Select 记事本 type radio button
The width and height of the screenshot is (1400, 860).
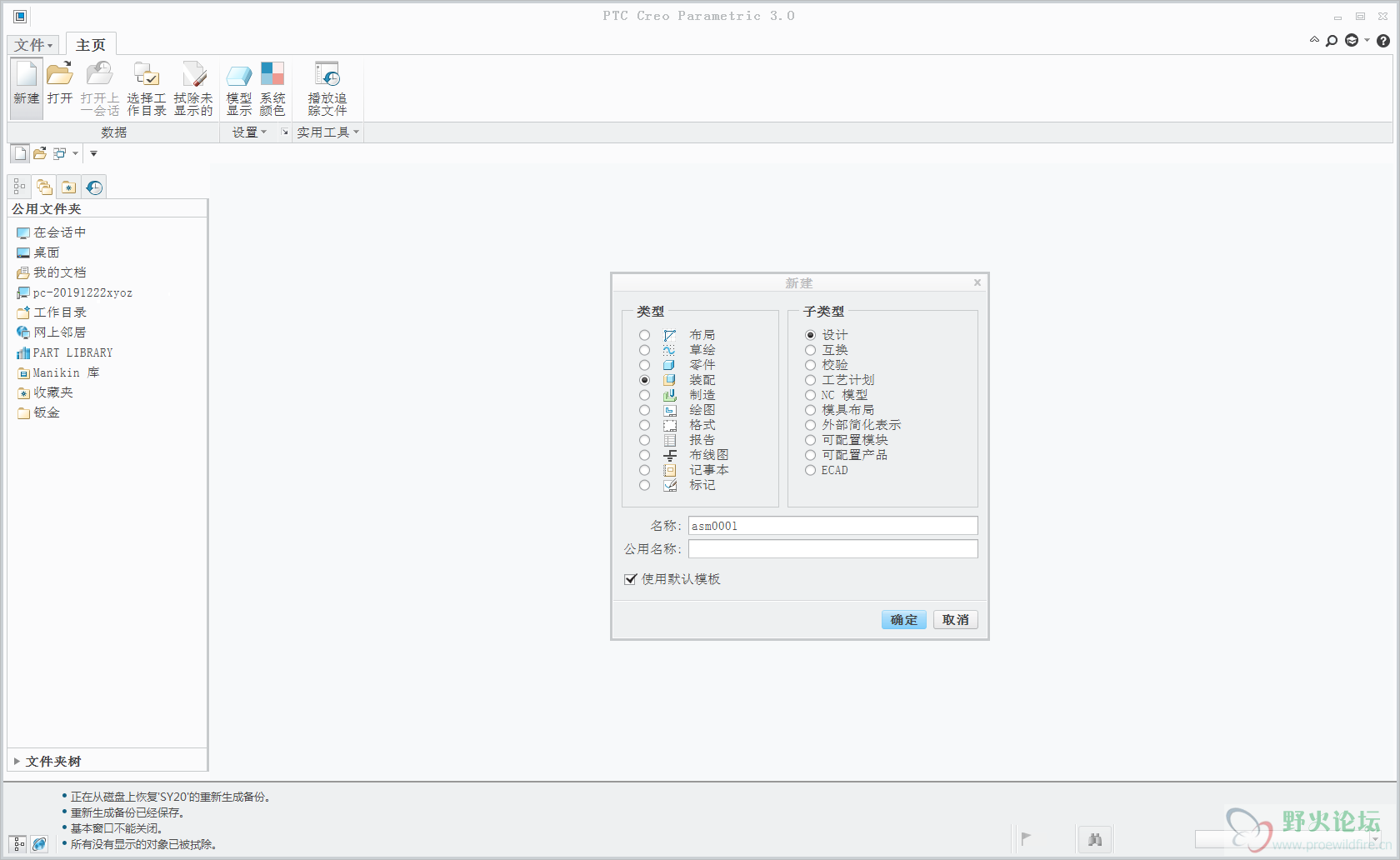(644, 470)
